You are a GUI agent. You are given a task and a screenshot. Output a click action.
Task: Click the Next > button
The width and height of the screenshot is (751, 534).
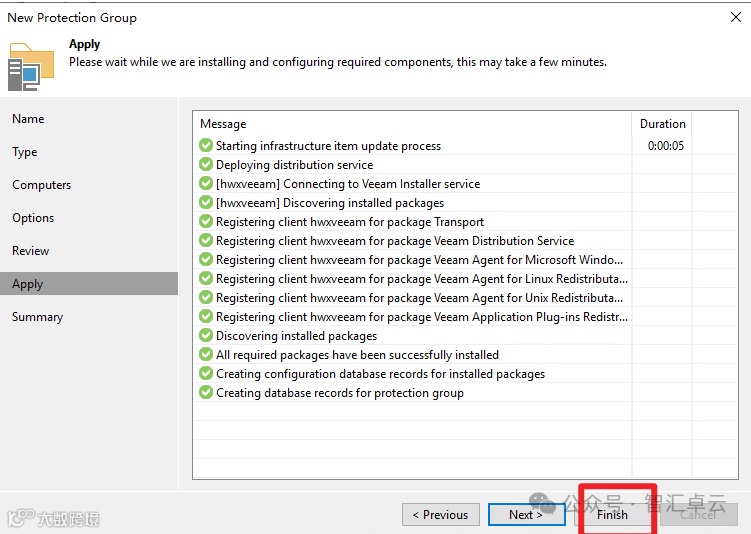526,514
